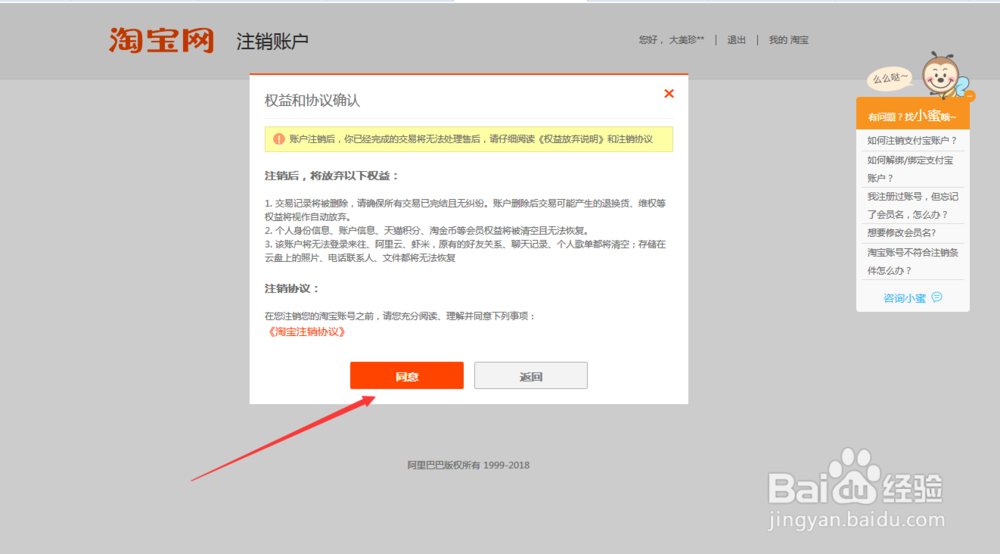Click the Taobao logo

161,40
